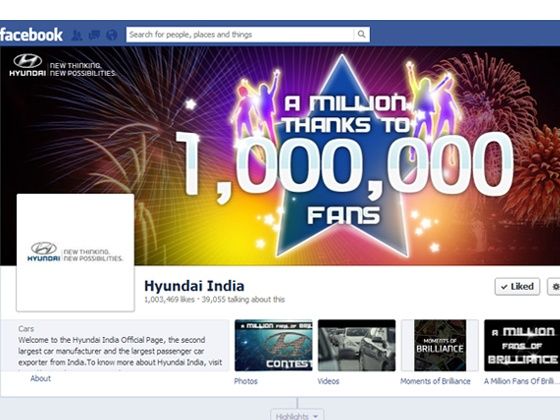Screen dimensions: 560x420
Task: Expand the Highlights dropdown
Action: pos(297,415)
